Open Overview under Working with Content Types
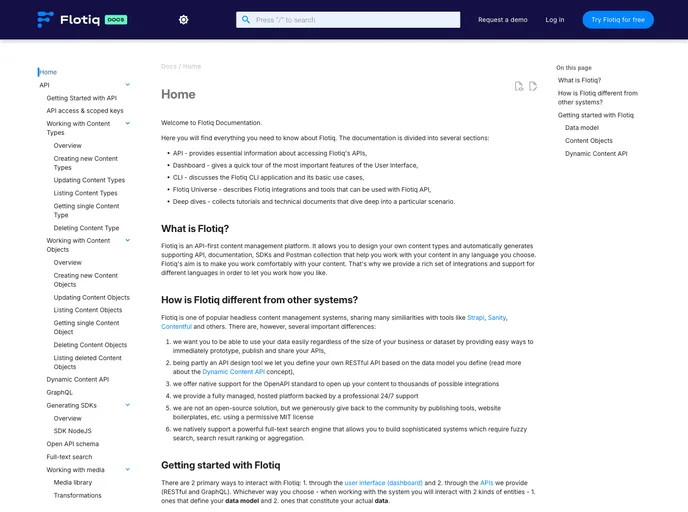This screenshot has width=688, height=512. [68, 145]
